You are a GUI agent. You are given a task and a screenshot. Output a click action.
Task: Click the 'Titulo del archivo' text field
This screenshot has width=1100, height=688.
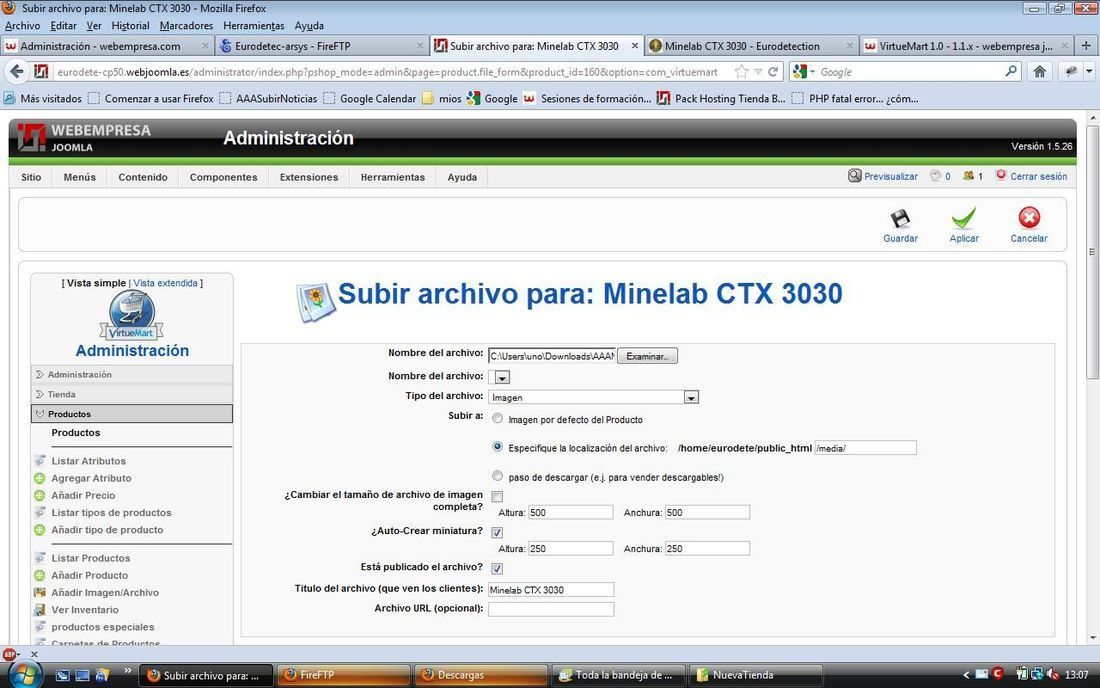click(551, 590)
